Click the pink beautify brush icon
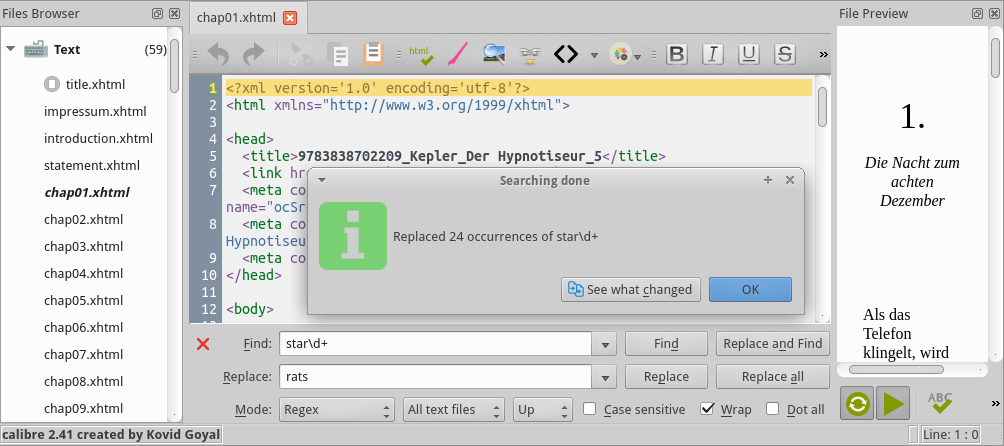 [x=458, y=54]
